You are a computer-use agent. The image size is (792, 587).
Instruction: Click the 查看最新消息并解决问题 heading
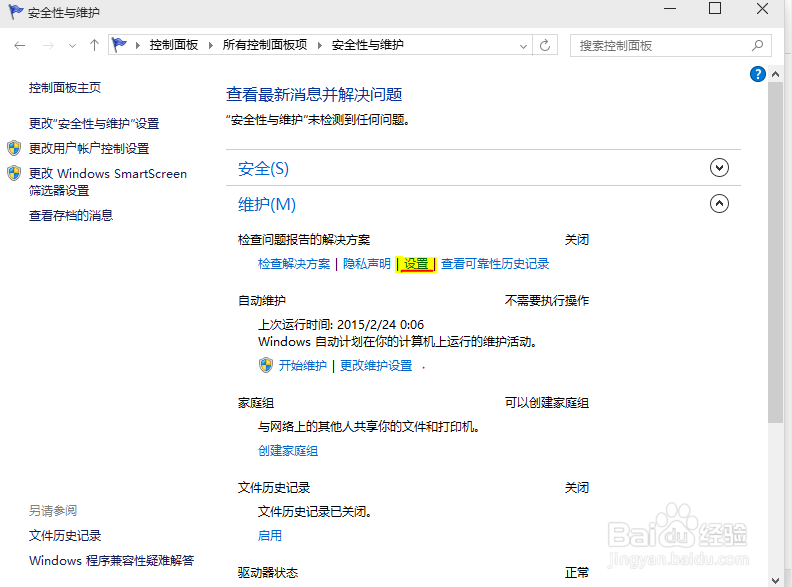314,94
